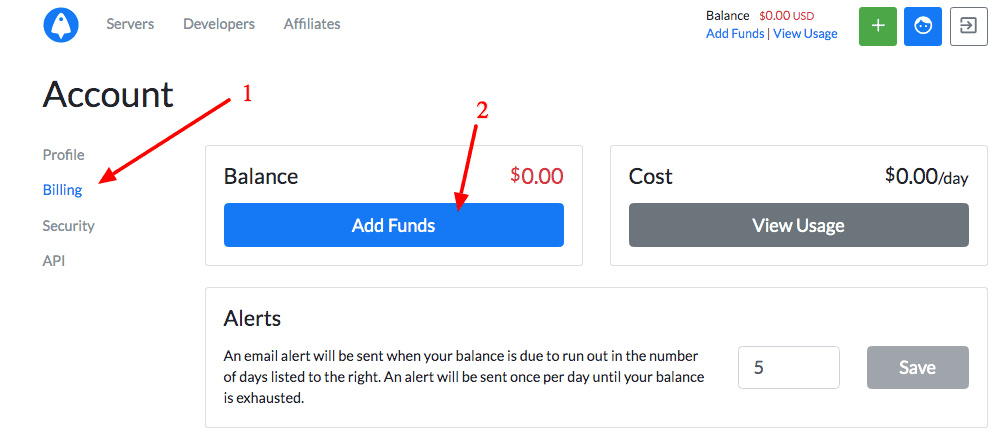Select Affiliates in top navigation
The width and height of the screenshot is (1008, 442).
[312, 24]
